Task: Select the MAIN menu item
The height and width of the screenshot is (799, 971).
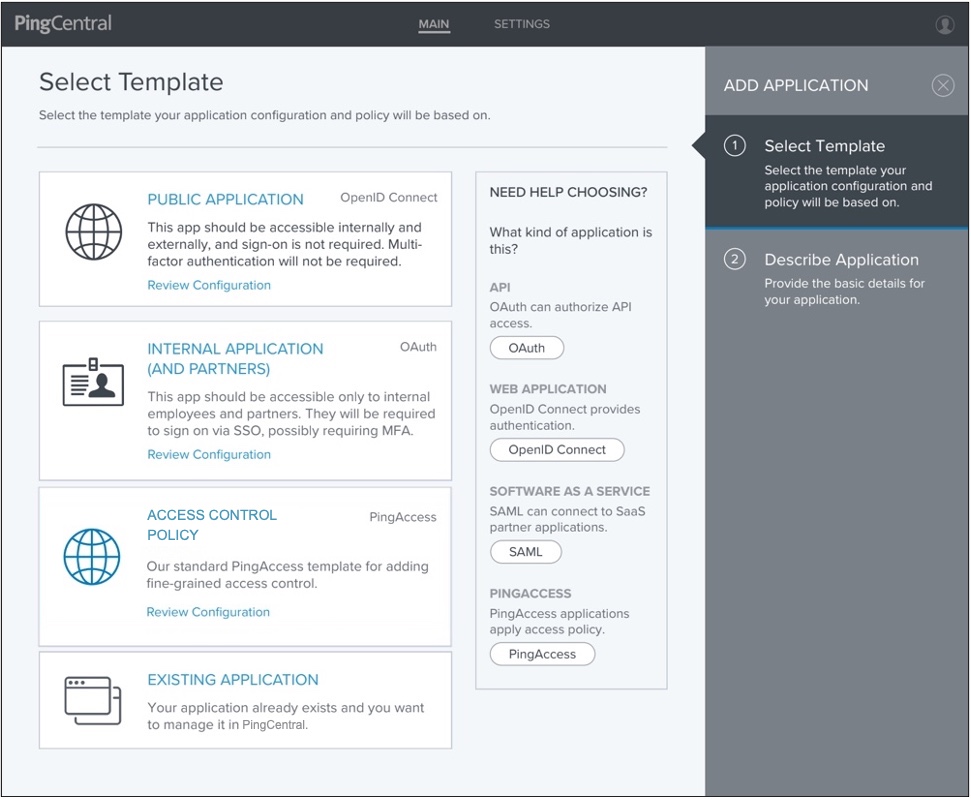Action: (433, 24)
